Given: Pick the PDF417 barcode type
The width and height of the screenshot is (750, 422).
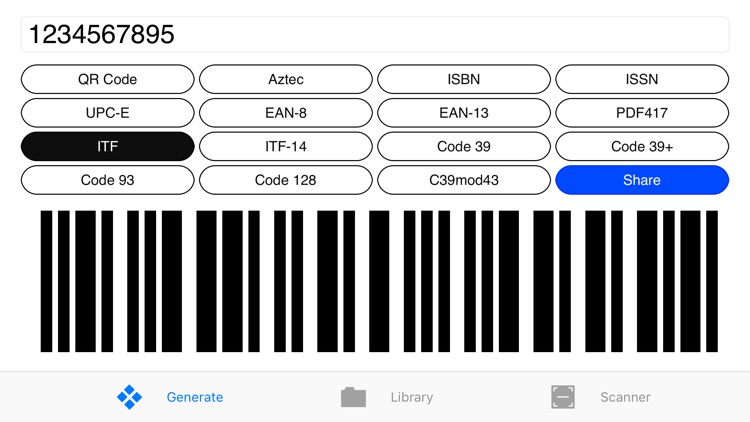Looking at the screenshot, I should (x=642, y=113).
